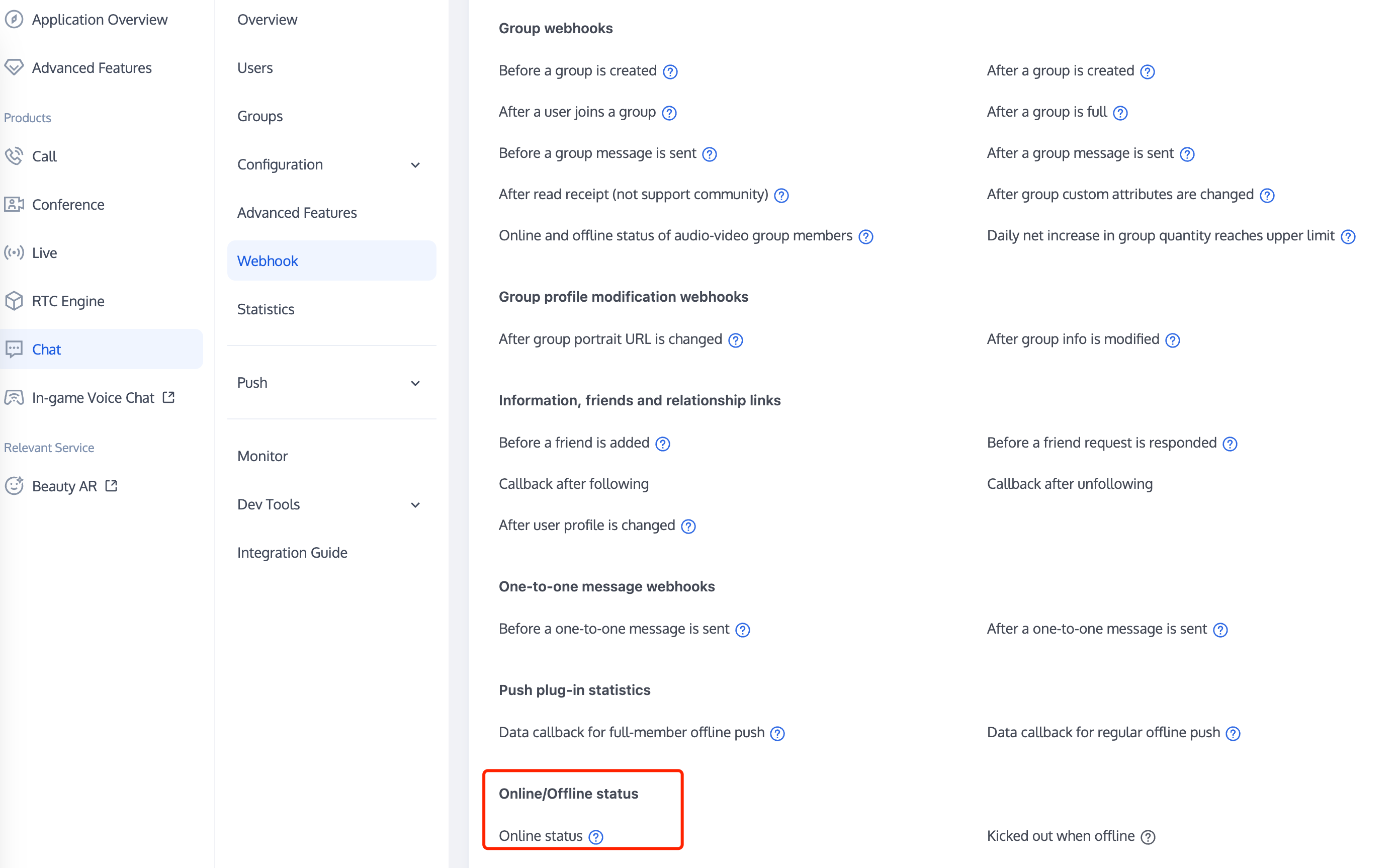Click help icon beside 'After group info is modified'
Viewport: 1400px width, 868px height.
pos(1172,340)
